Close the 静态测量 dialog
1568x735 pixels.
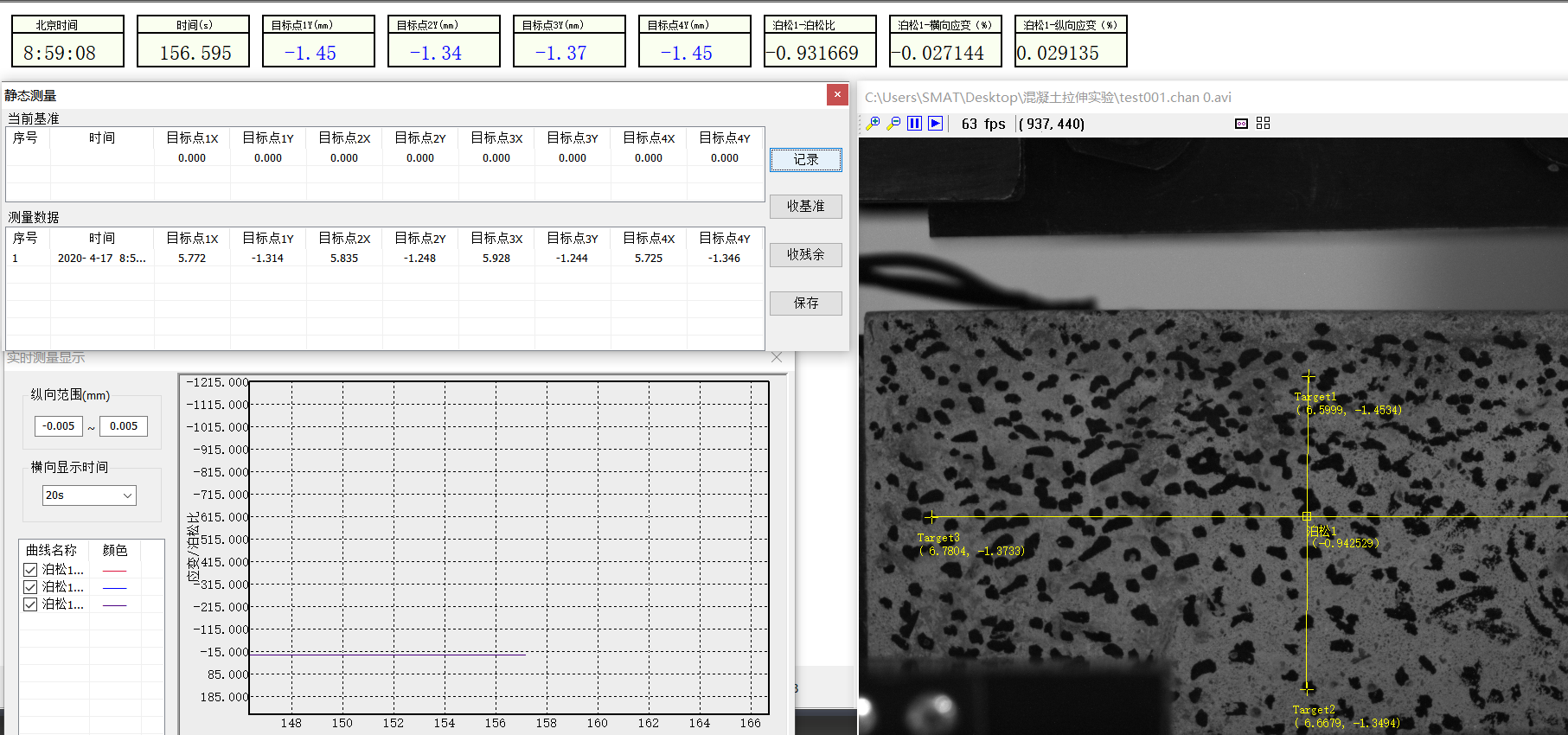[836, 94]
